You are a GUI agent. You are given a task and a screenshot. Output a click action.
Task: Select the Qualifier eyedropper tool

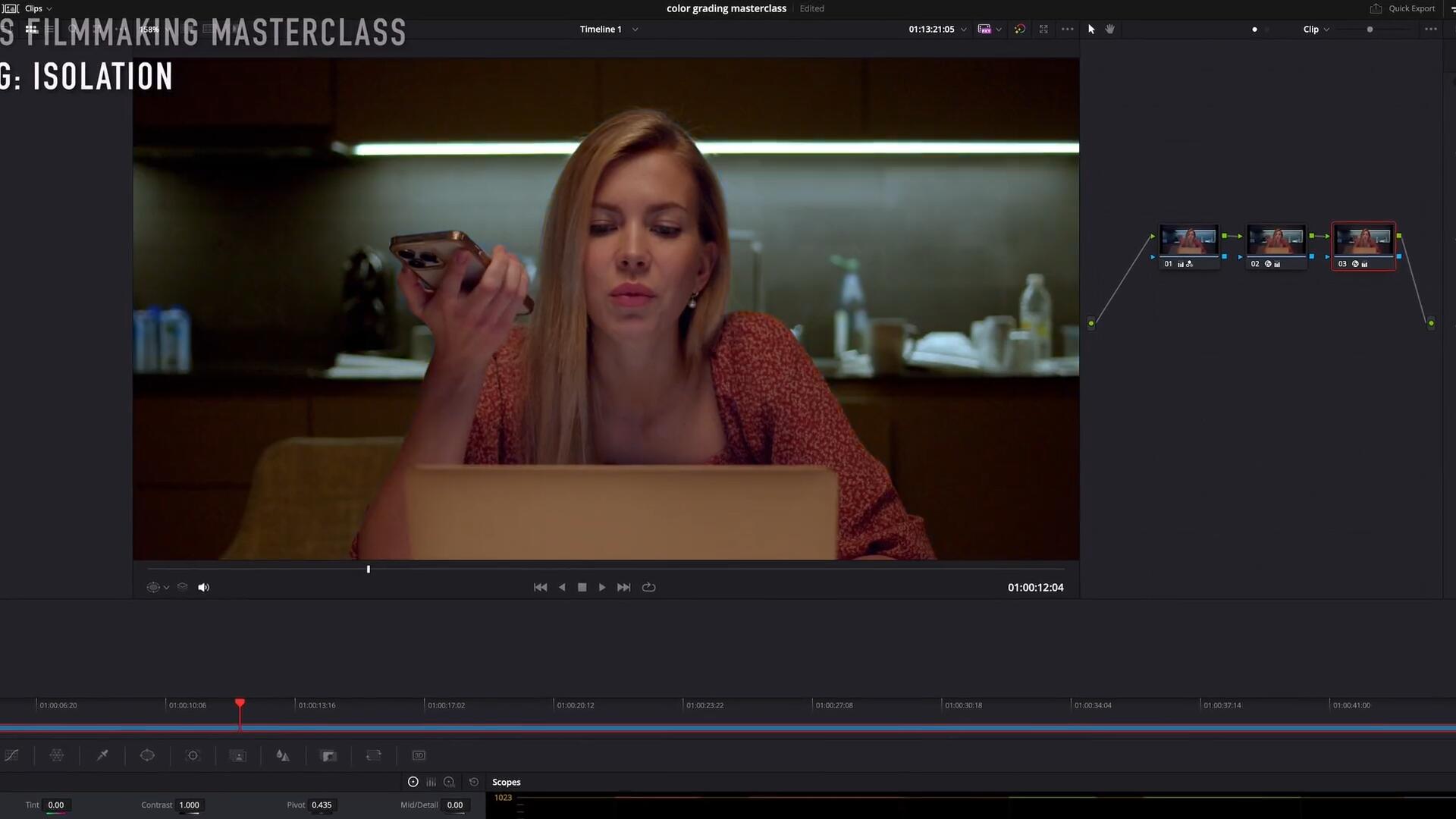pyautogui.click(x=102, y=755)
